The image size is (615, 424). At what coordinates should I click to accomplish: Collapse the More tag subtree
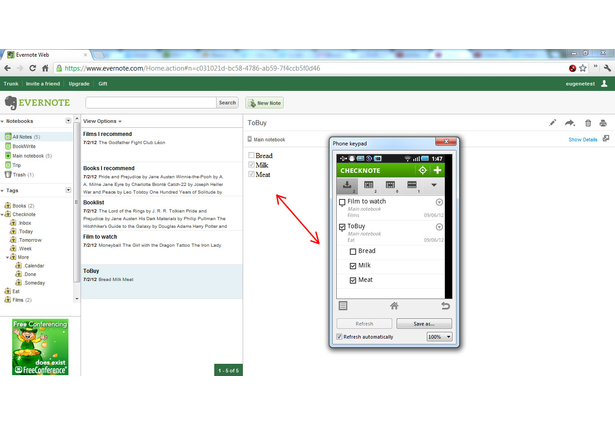point(7,257)
